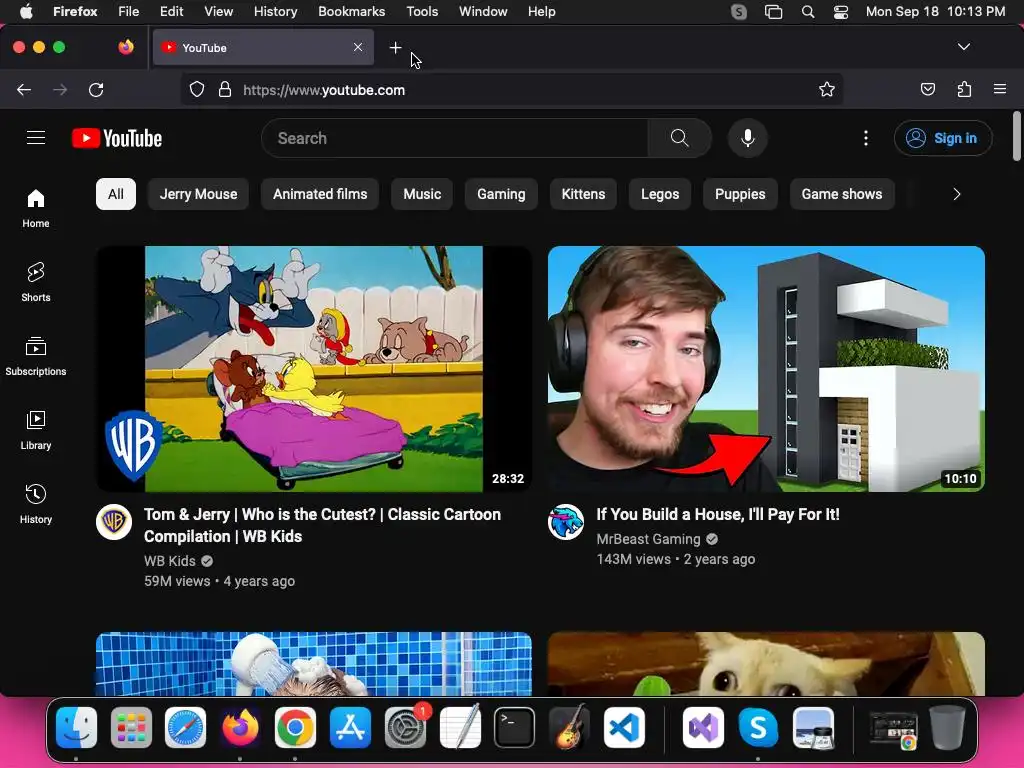Screen dimensions: 1024x768
Task: Open the Help menu
Action: tap(541, 11)
